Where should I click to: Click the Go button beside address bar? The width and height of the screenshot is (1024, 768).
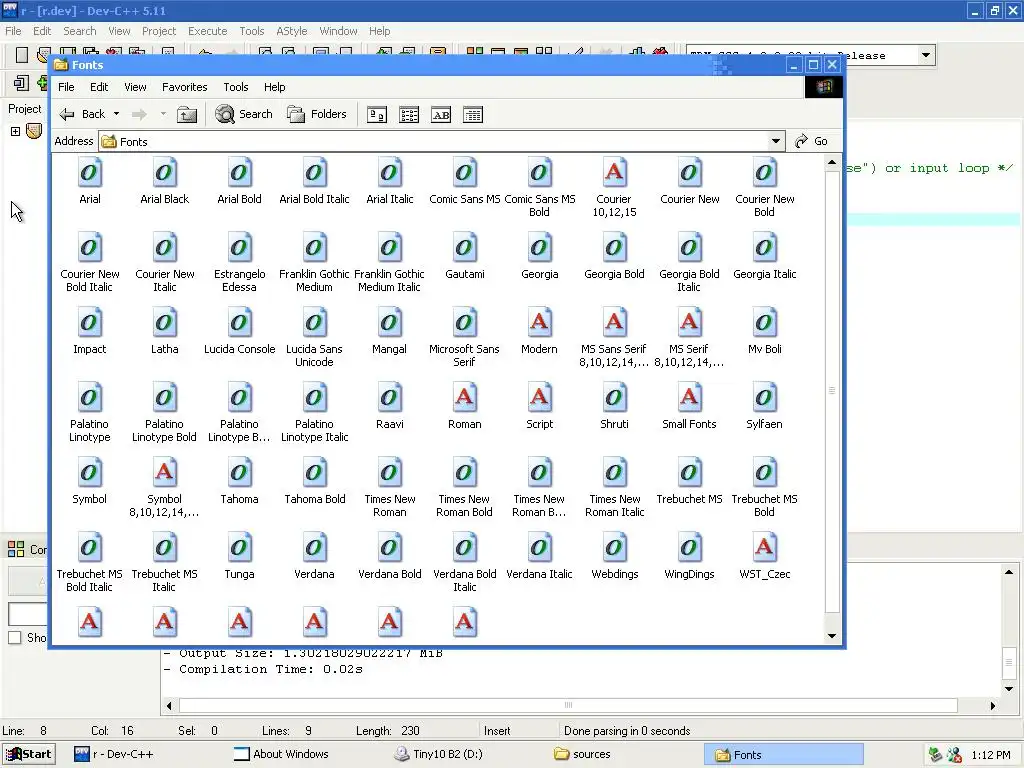point(812,141)
